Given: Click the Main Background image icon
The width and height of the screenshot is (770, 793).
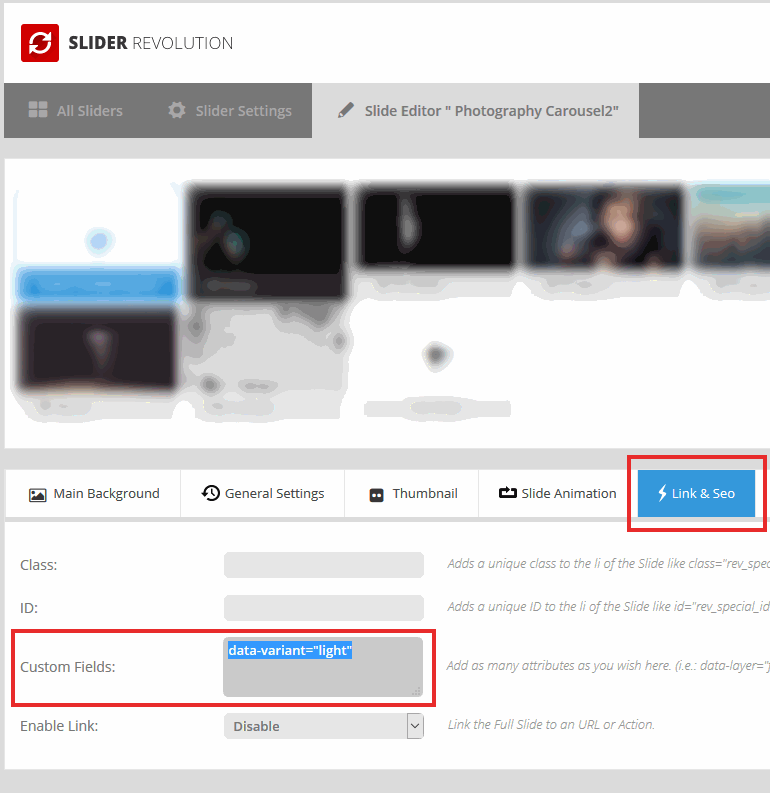Looking at the screenshot, I should click(x=38, y=494).
